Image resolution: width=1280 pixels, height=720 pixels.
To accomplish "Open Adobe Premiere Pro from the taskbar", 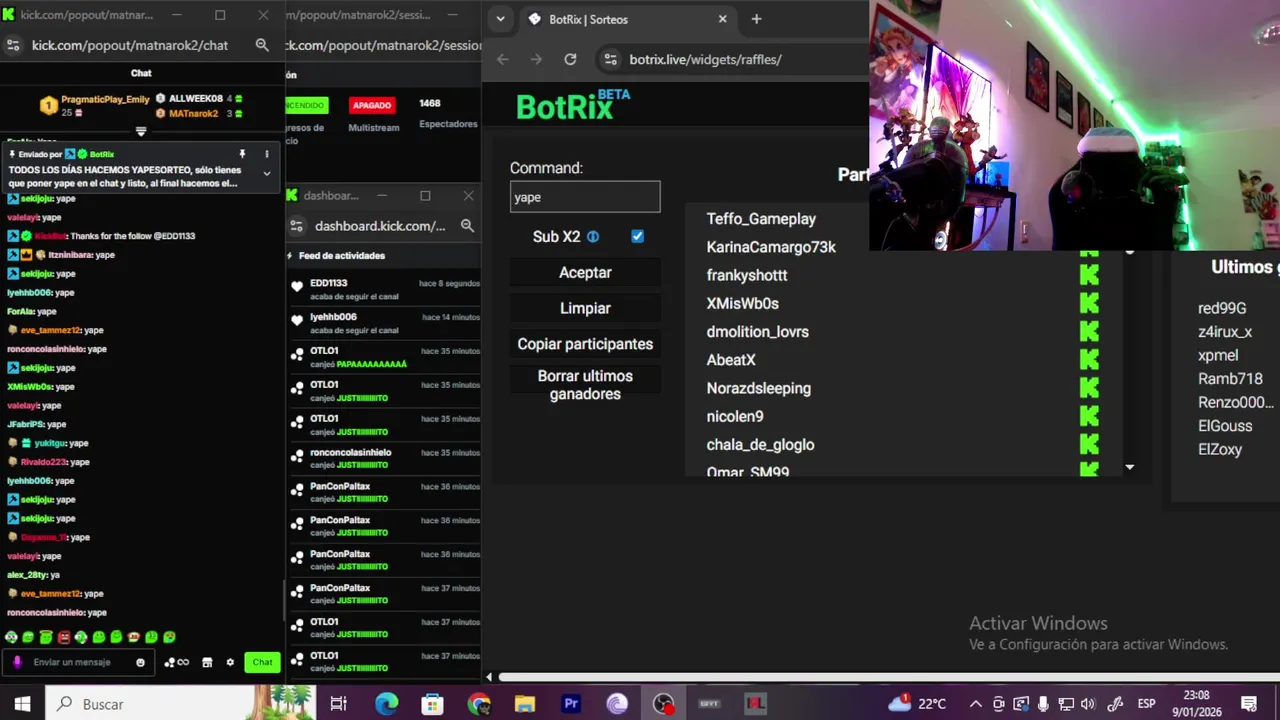I will [571, 704].
